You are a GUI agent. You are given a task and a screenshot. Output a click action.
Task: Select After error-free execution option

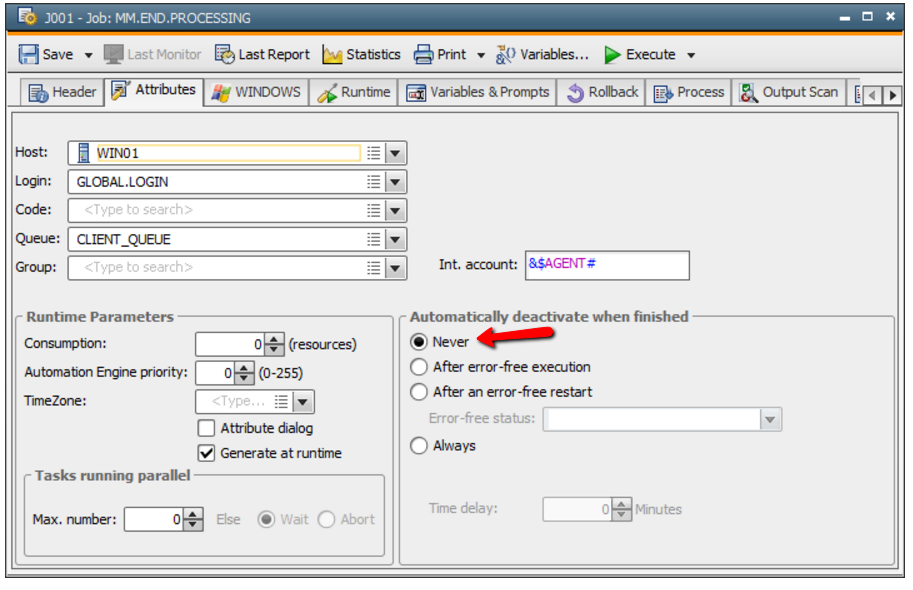click(x=417, y=366)
